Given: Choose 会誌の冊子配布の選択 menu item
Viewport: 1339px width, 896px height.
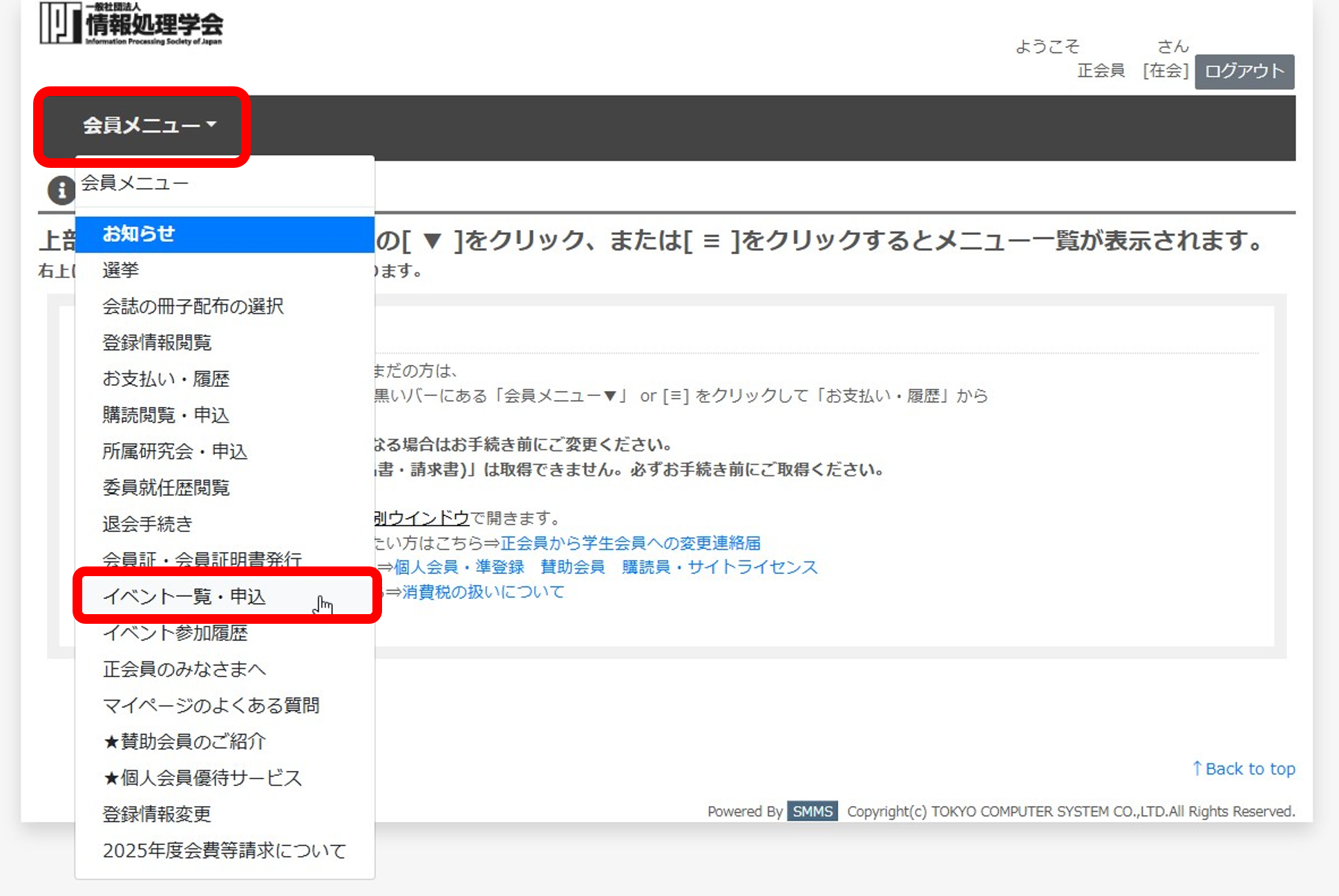Looking at the screenshot, I should click(x=193, y=306).
